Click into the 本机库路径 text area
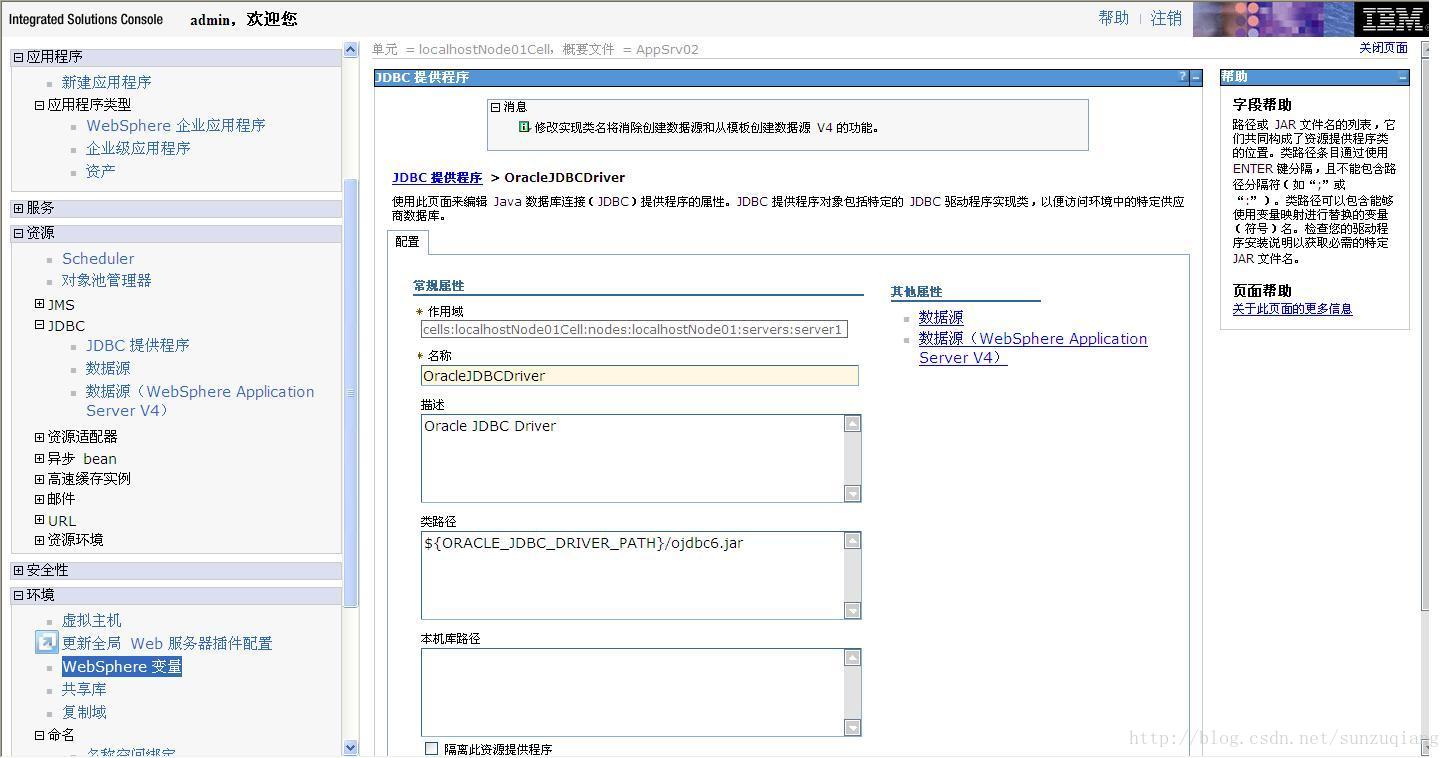This screenshot has height=758, width=1450. [632, 692]
